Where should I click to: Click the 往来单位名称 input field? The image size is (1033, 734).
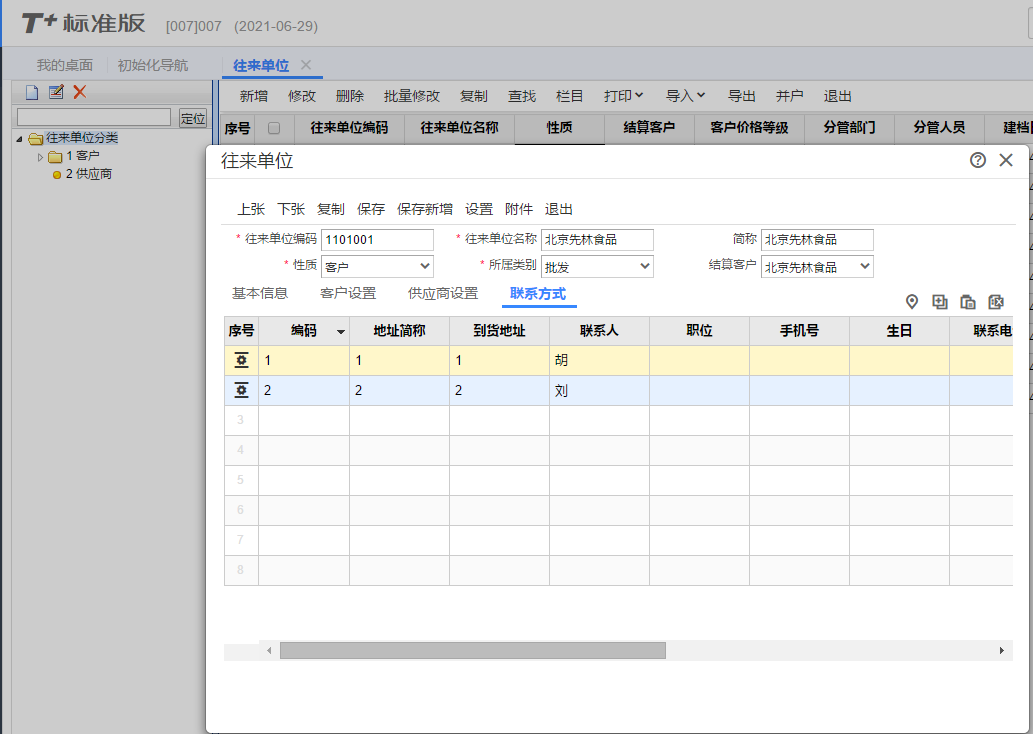pyautogui.click(x=598, y=240)
